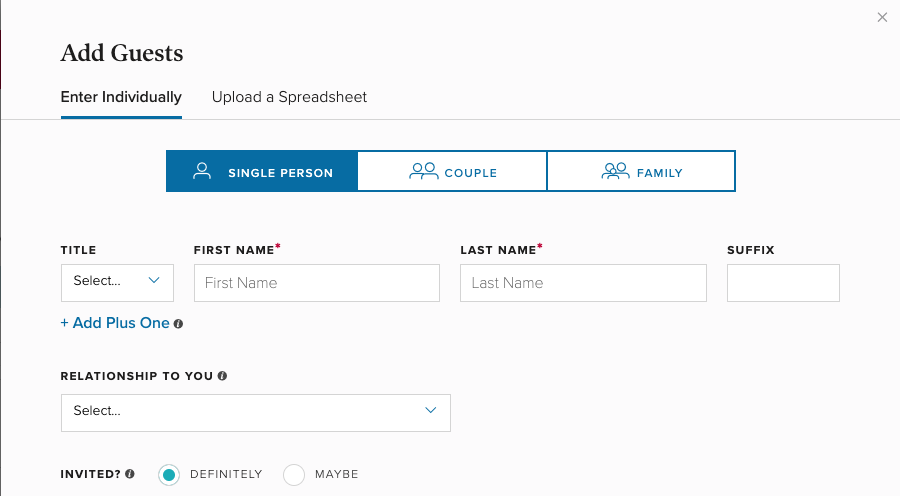900x496 pixels.
Task: Click the chevron arrow in Title select
Action: (x=154, y=281)
